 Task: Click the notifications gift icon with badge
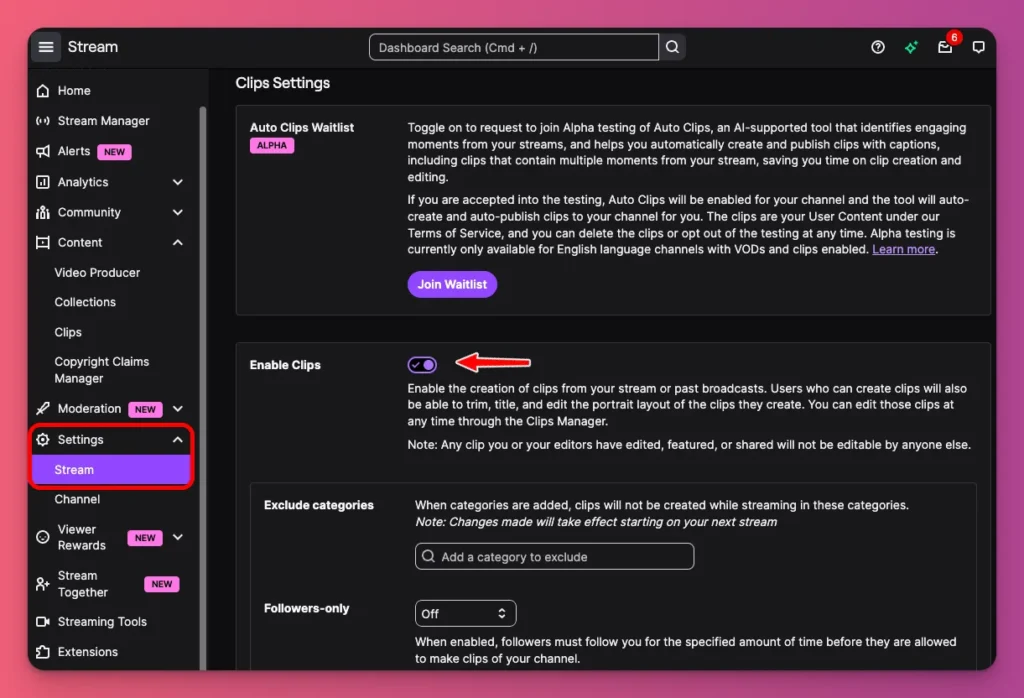pos(944,46)
